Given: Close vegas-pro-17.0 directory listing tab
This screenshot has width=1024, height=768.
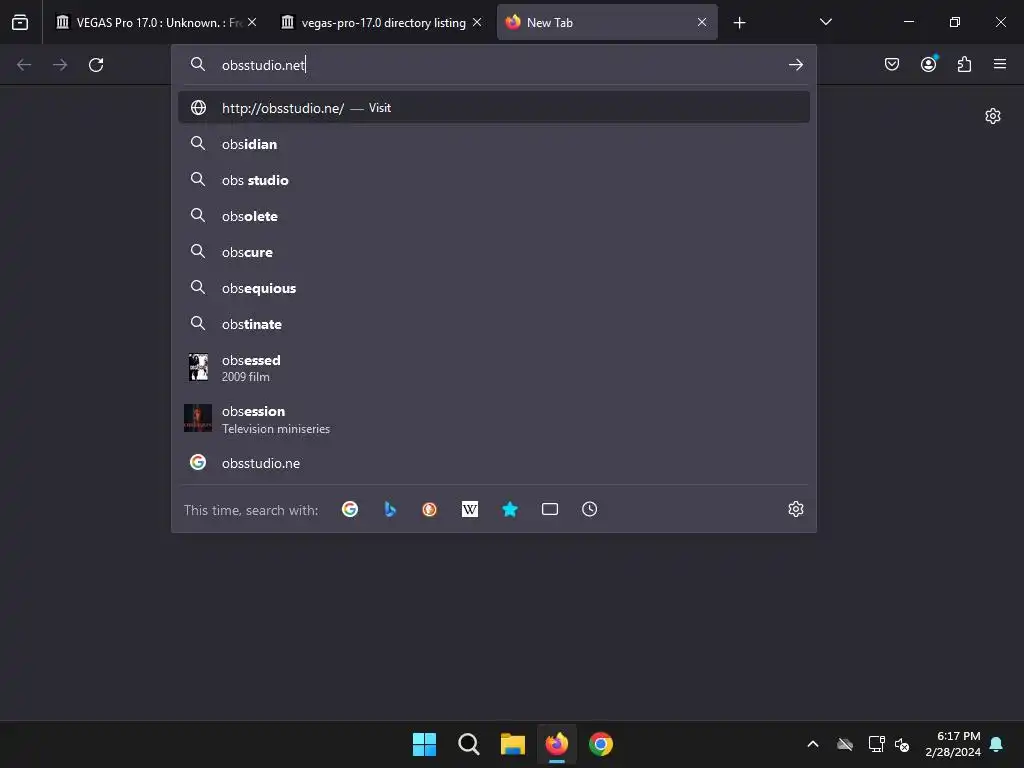Looking at the screenshot, I should click(x=477, y=22).
